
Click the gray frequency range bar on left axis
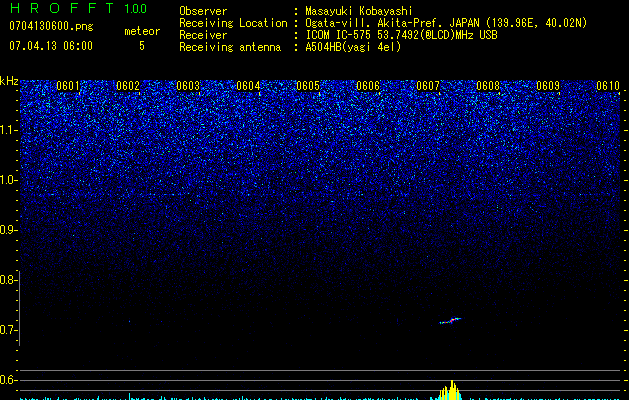[19, 308]
